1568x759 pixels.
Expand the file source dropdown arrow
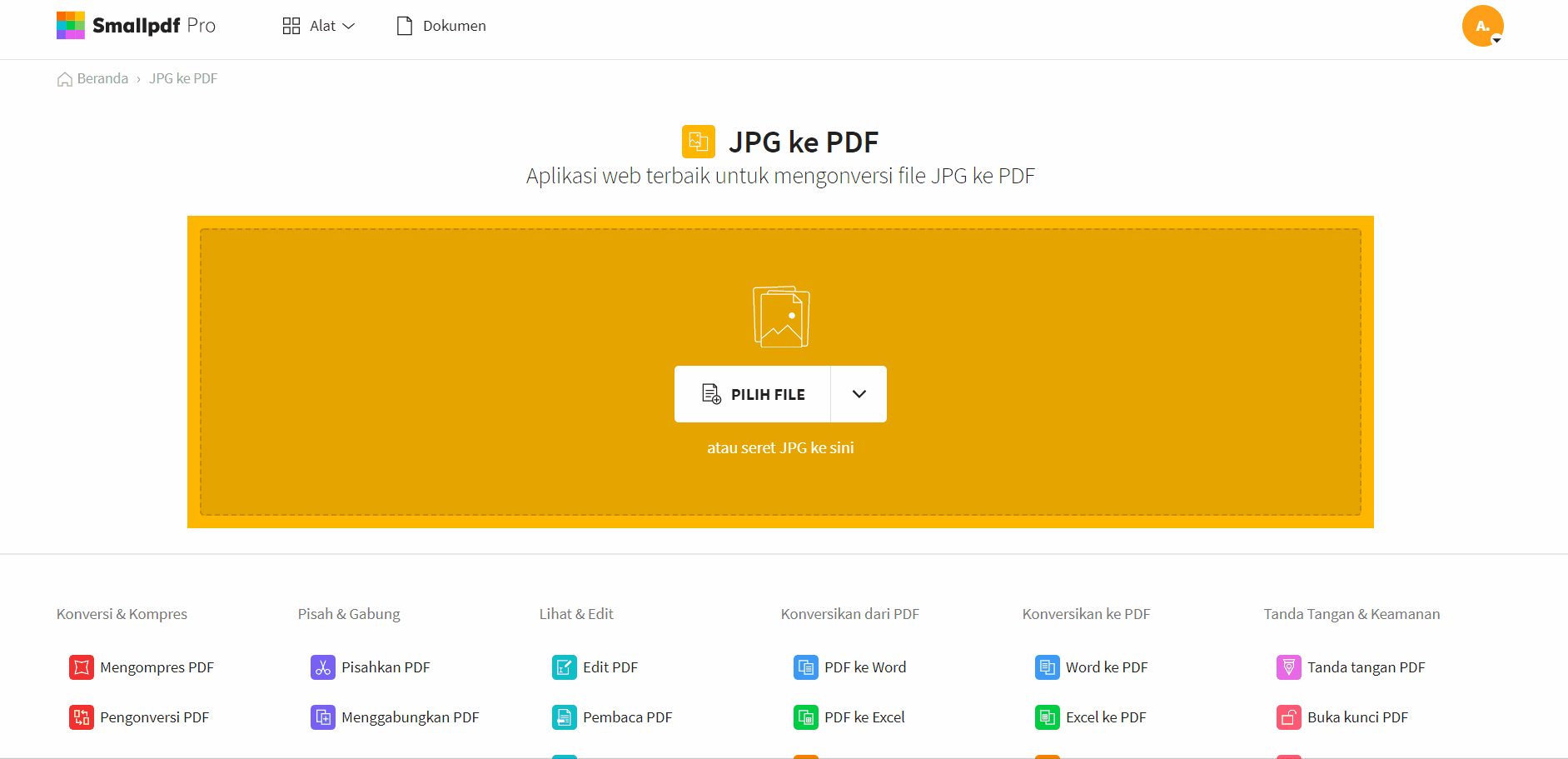[x=859, y=394]
